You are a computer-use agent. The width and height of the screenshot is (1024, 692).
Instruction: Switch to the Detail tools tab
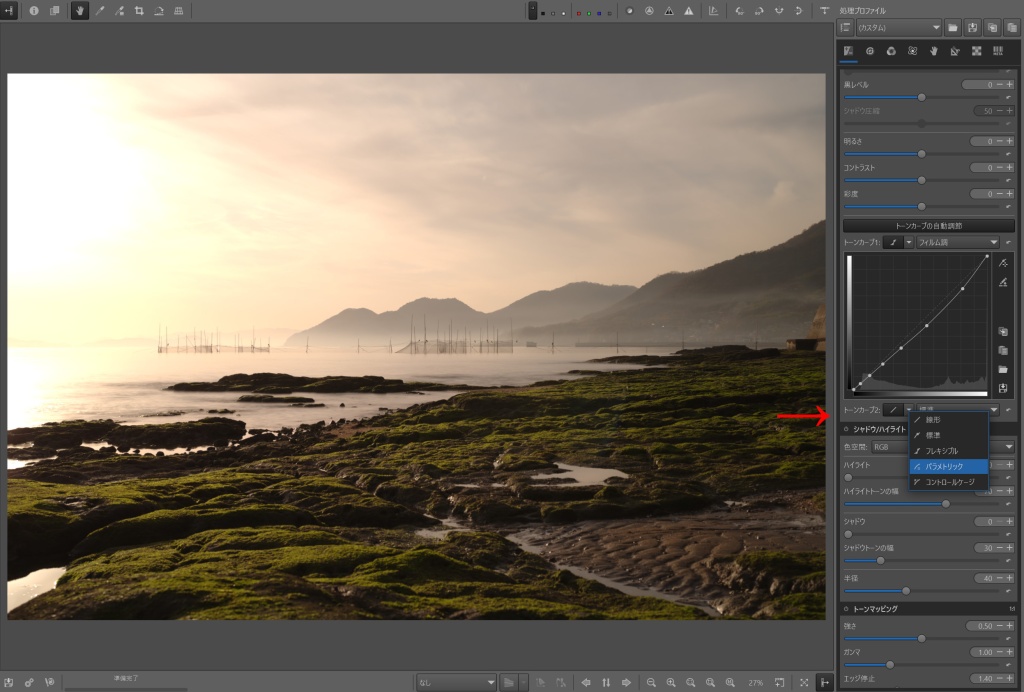870,51
